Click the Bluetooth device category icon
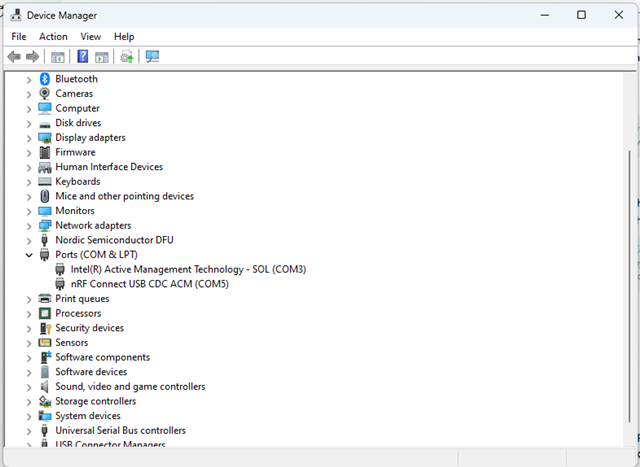 pyautogui.click(x=45, y=79)
